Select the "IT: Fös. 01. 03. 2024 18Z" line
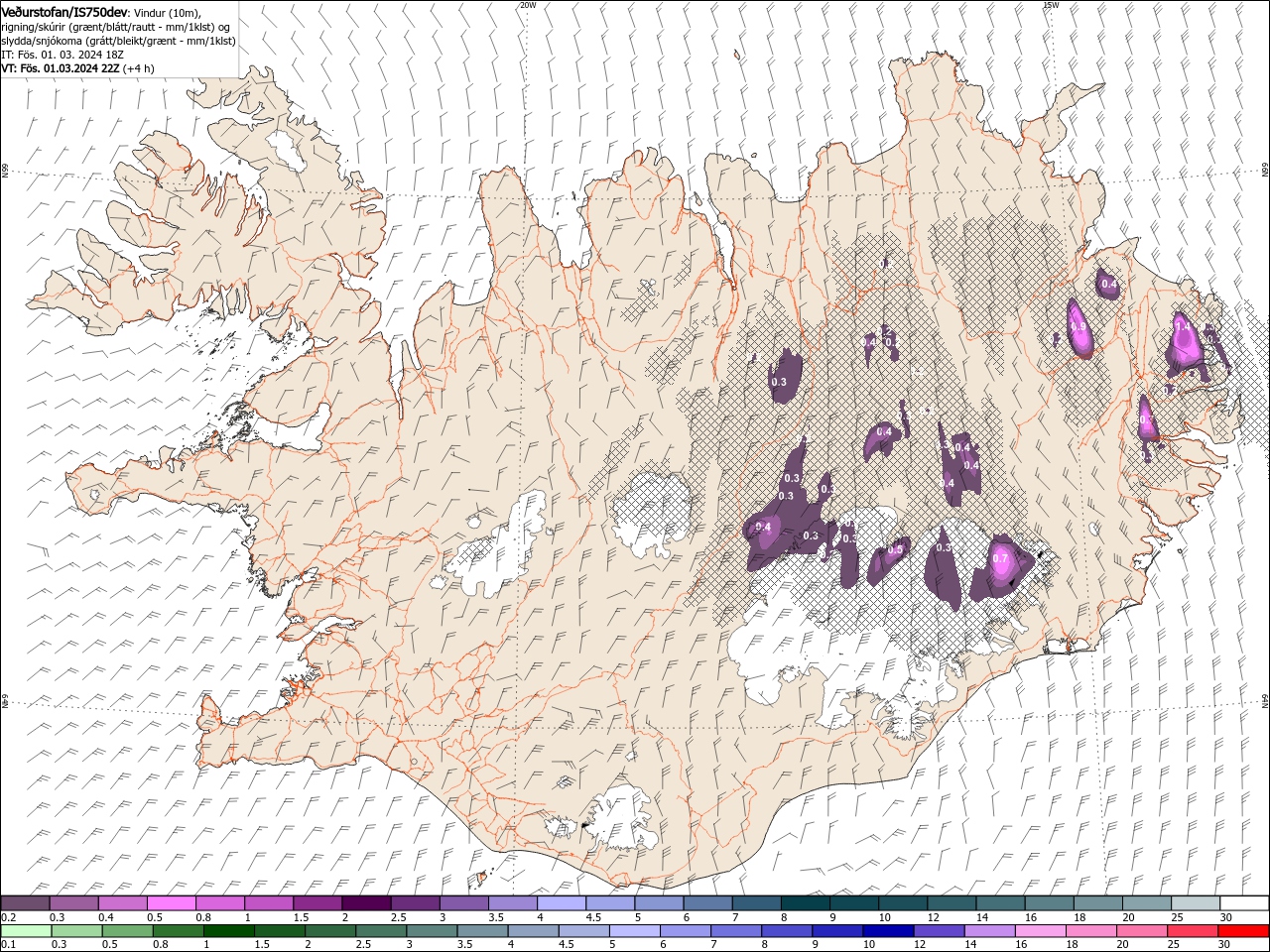This screenshot has width=1270, height=952. click(x=63, y=55)
